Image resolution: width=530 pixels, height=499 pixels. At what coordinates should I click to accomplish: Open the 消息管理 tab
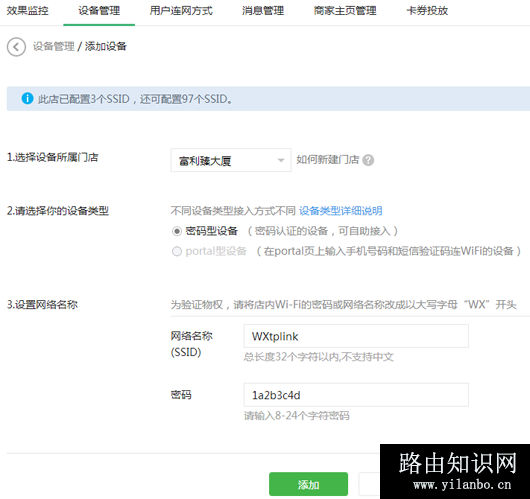click(x=263, y=11)
